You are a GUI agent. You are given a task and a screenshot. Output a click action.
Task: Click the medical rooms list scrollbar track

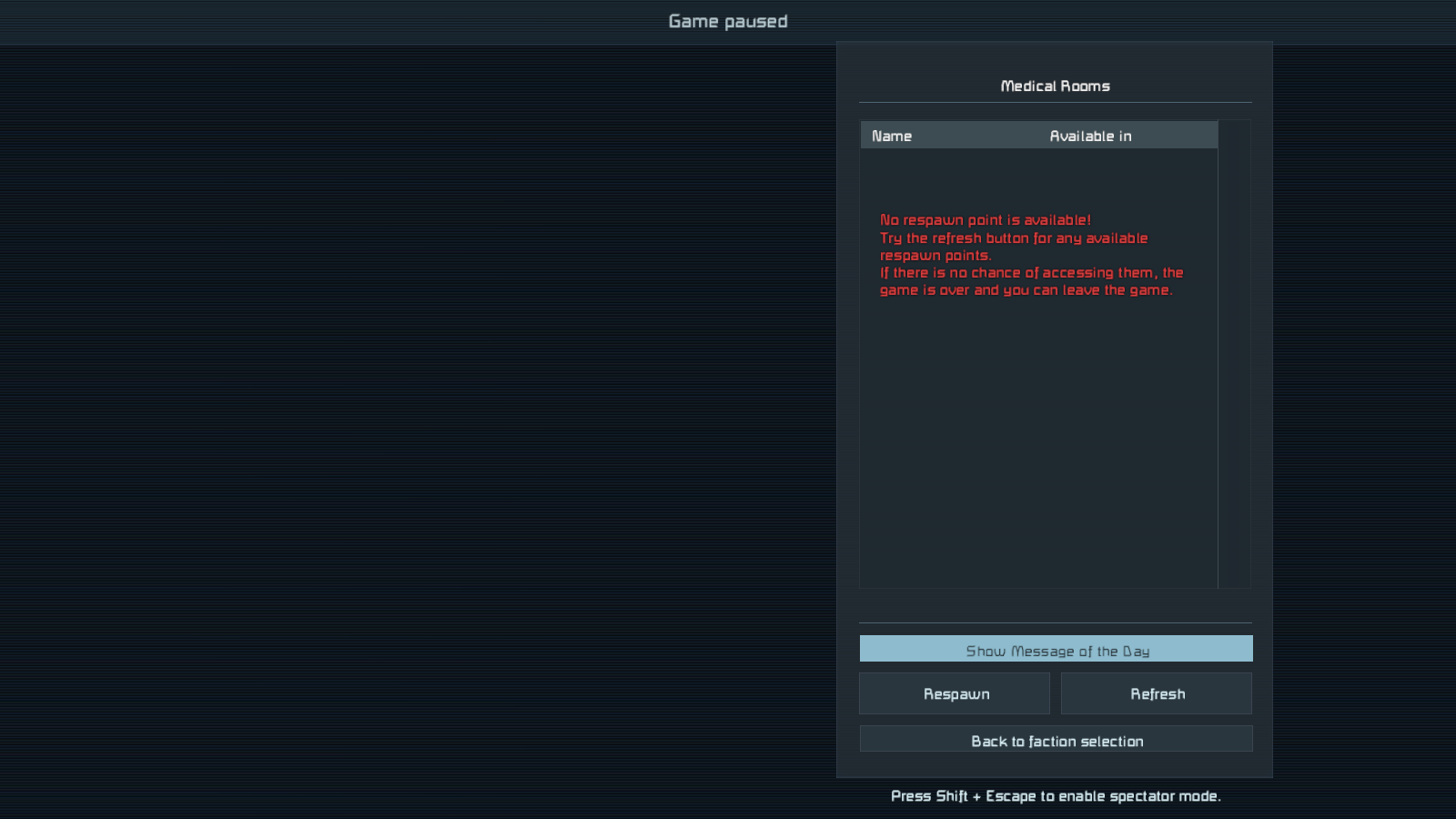click(x=1235, y=354)
